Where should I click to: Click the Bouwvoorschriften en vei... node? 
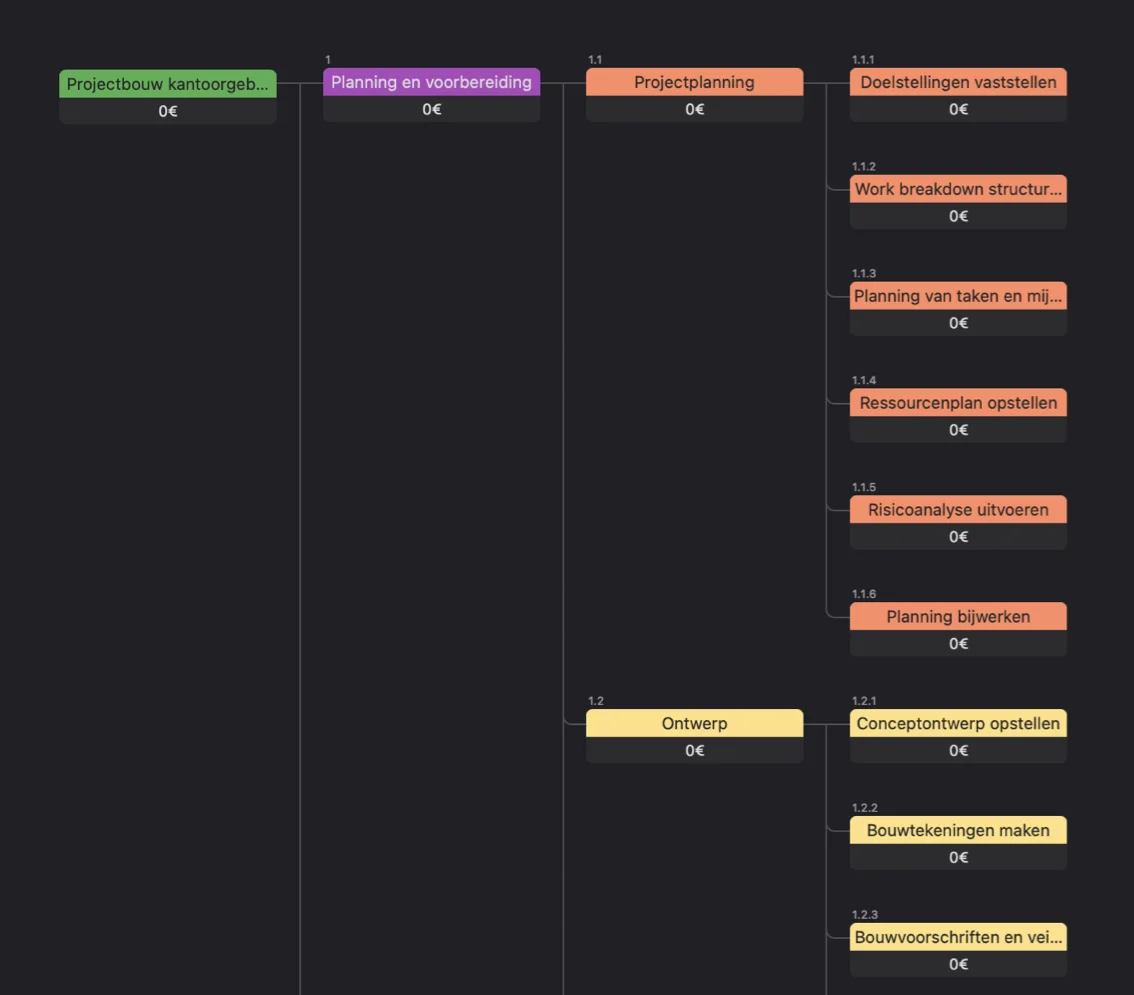pyautogui.click(x=958, y=937)
